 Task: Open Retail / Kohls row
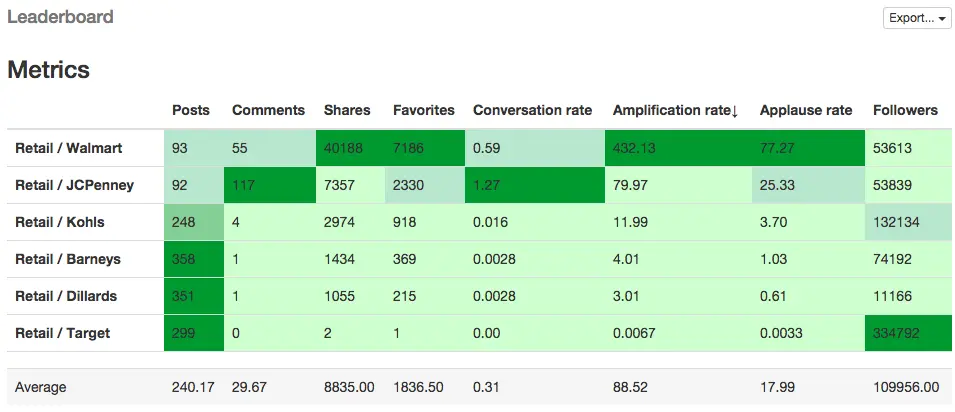[60, 222]
